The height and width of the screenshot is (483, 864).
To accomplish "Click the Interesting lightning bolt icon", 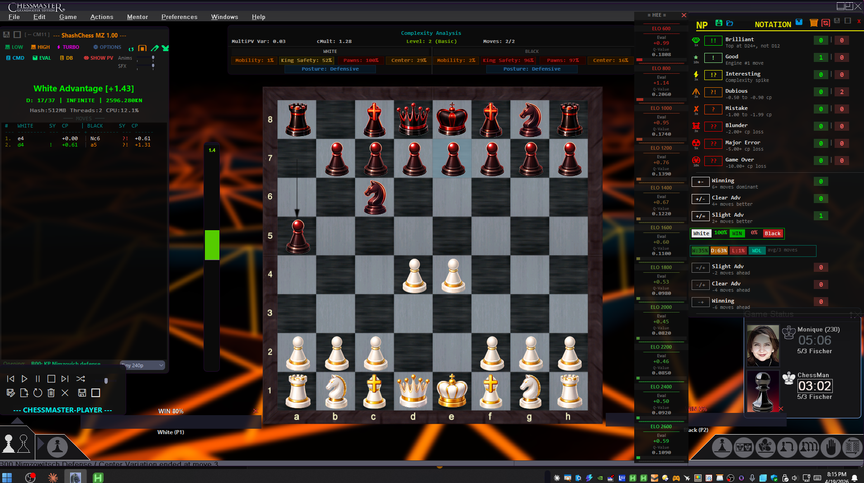I will click(696, 75).
